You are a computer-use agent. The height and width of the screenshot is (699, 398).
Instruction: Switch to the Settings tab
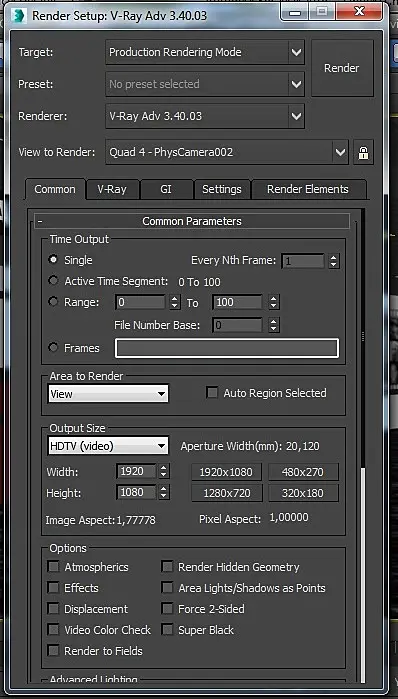(x=222, y=189)
